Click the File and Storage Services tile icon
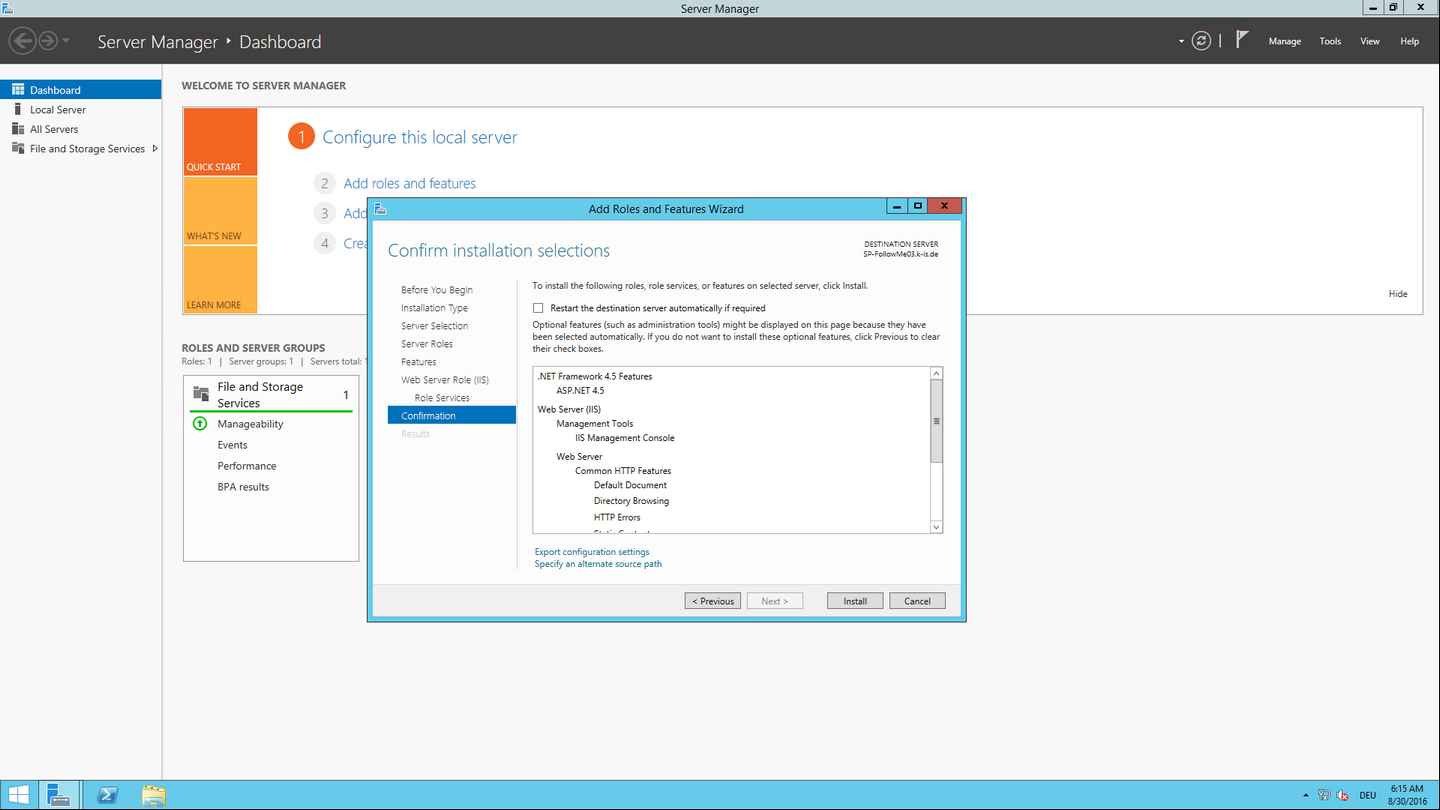The image size is (1440, 810). pyautogui.click(x=201, y=394)
